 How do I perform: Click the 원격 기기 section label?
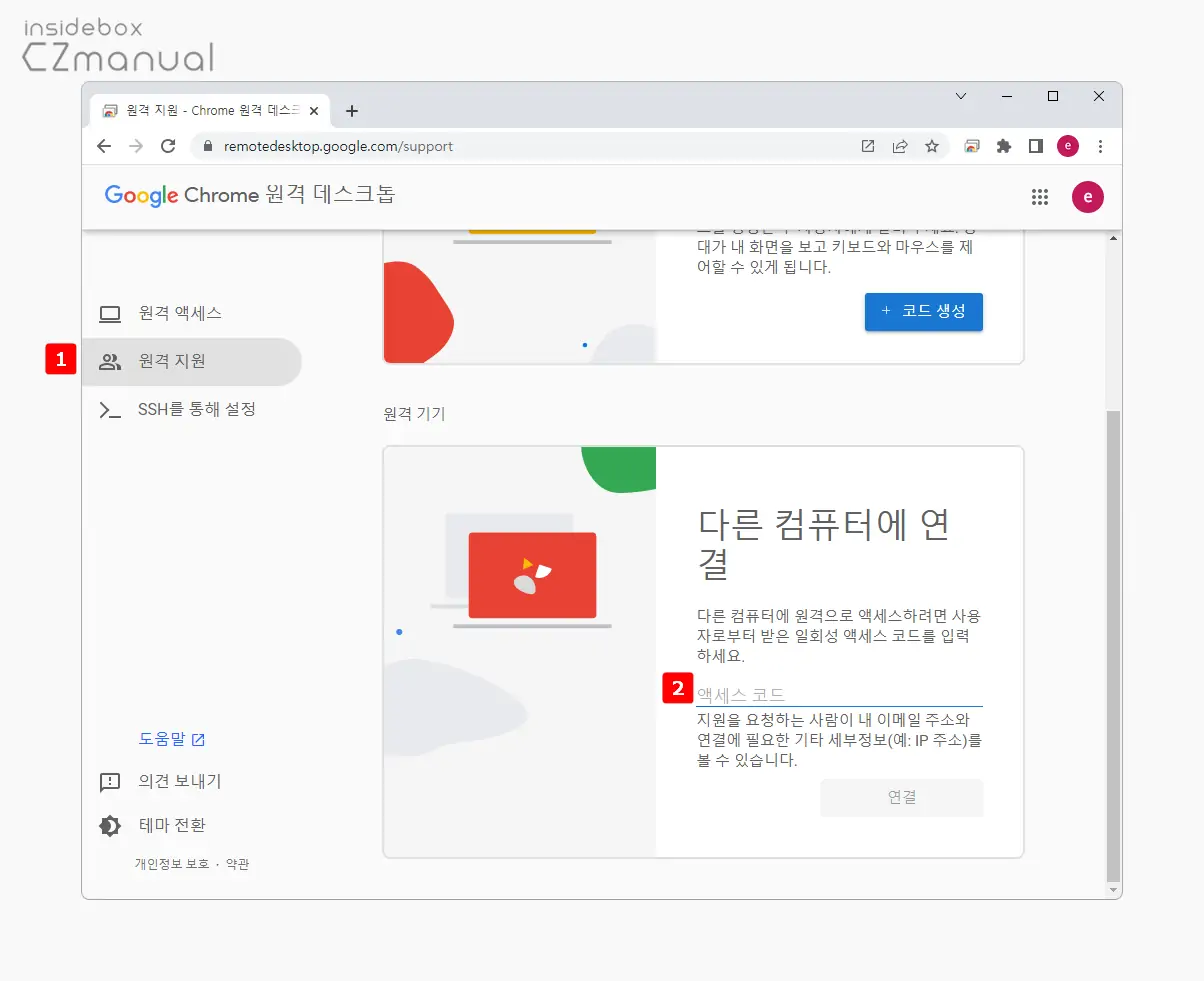414,414
